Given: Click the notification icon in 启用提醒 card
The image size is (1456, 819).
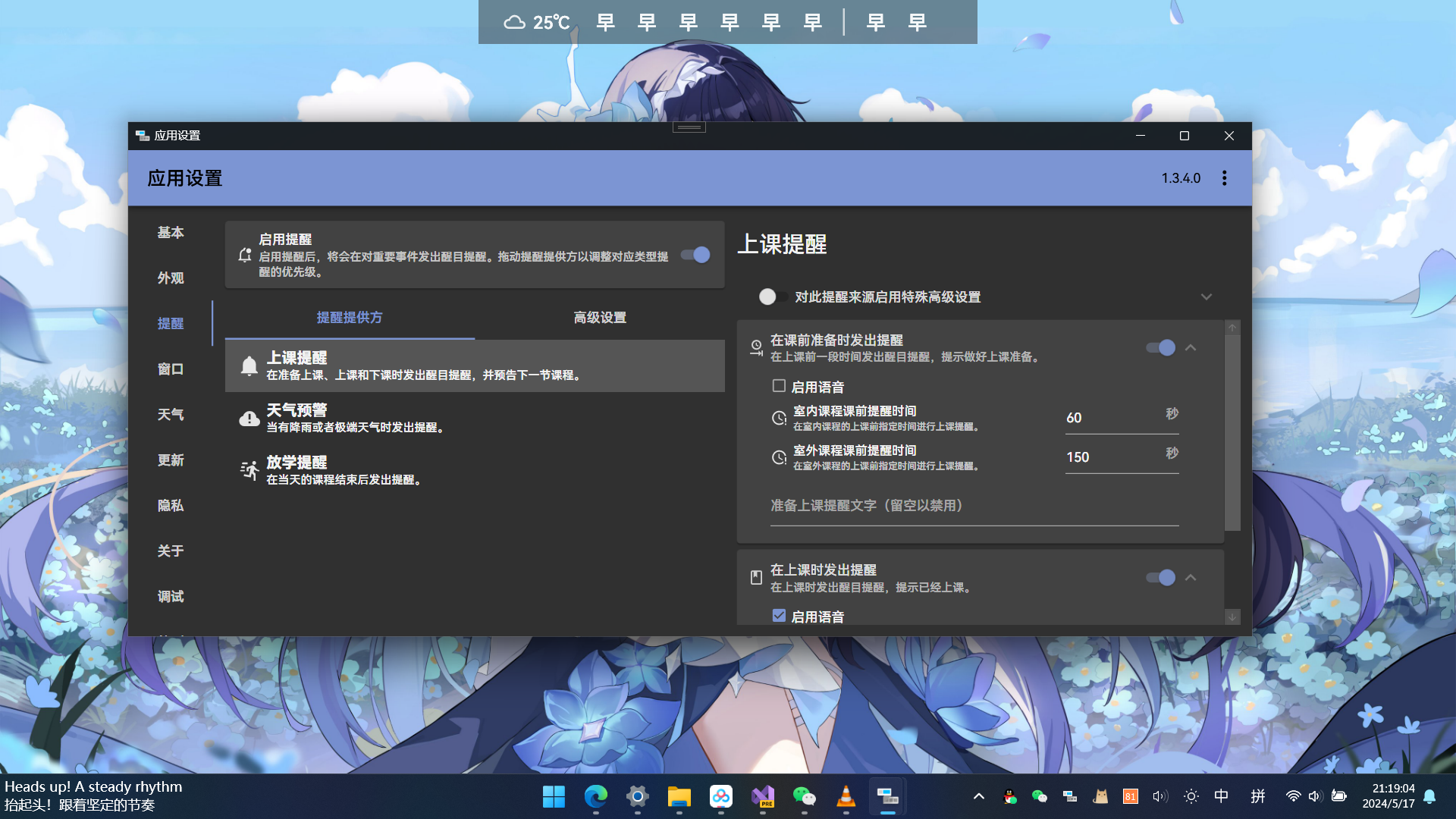Looking at the screenshot, I should click(x=244, y=256).
